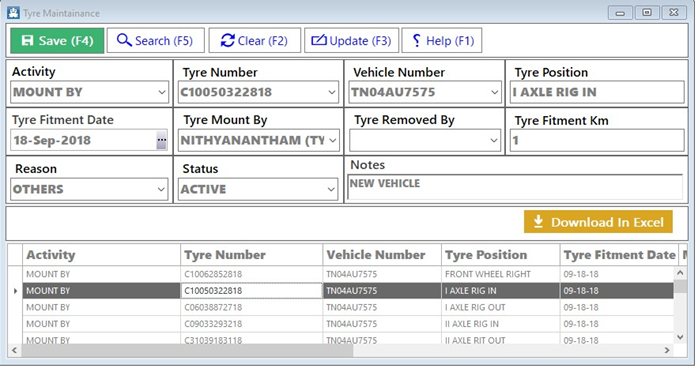
Task: Click the horizontal scrollbar thumb
Action: tap(187, 351)
